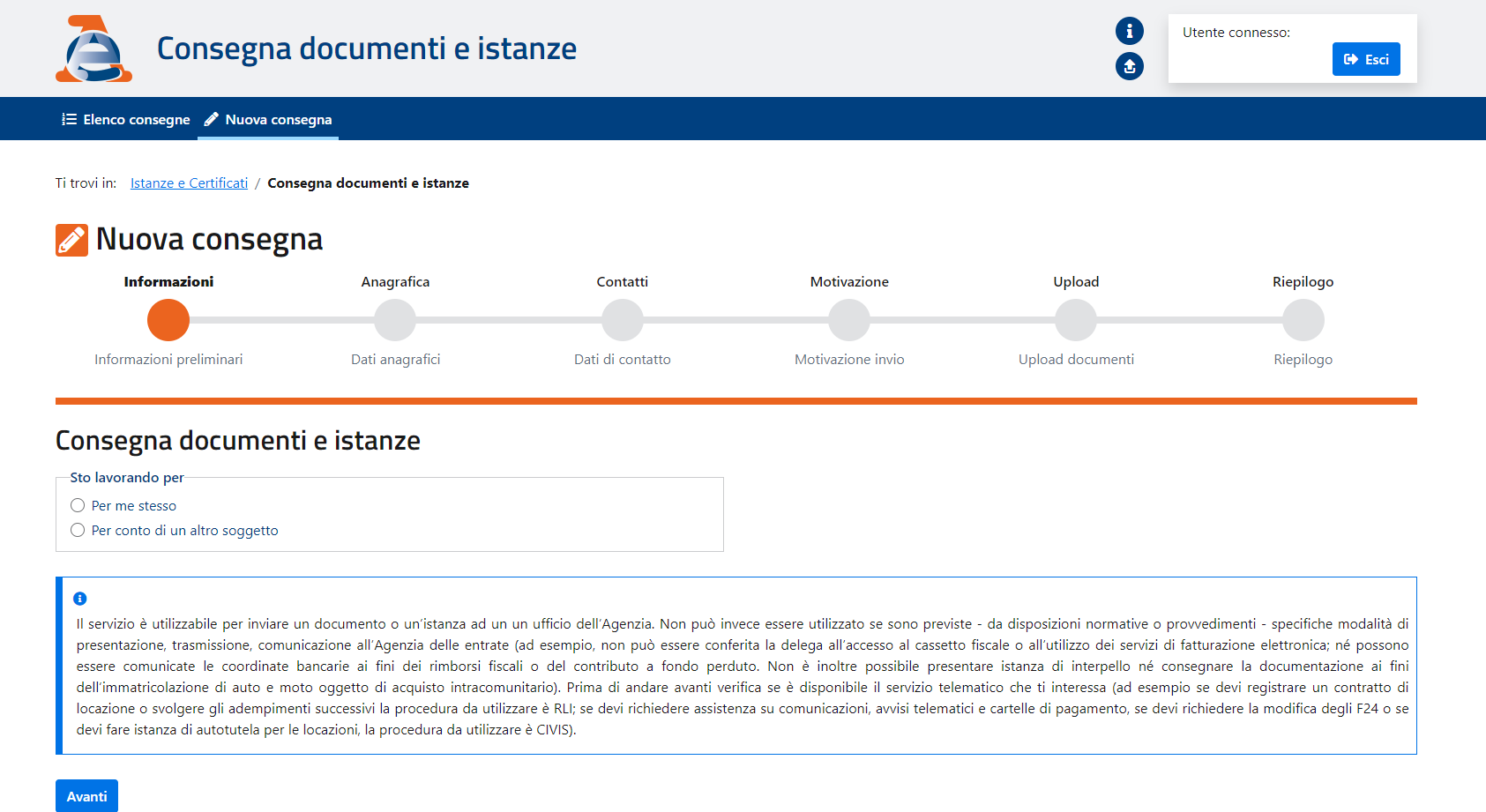The height and width of the screenshot is (812, 1486).
Task: Click the upload circle icon in header
Action: (x=1130, y=66)
